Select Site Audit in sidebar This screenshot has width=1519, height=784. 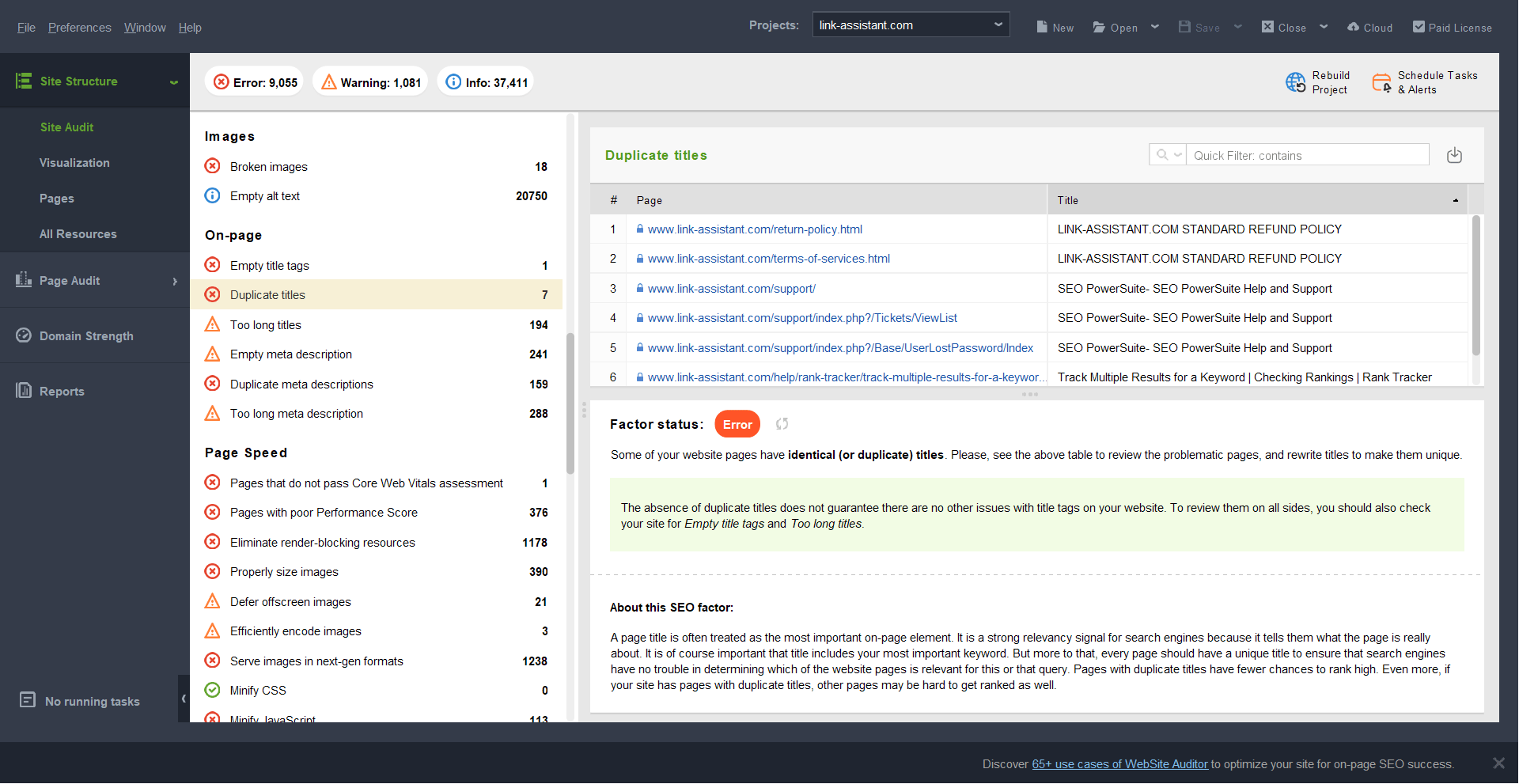66,127
